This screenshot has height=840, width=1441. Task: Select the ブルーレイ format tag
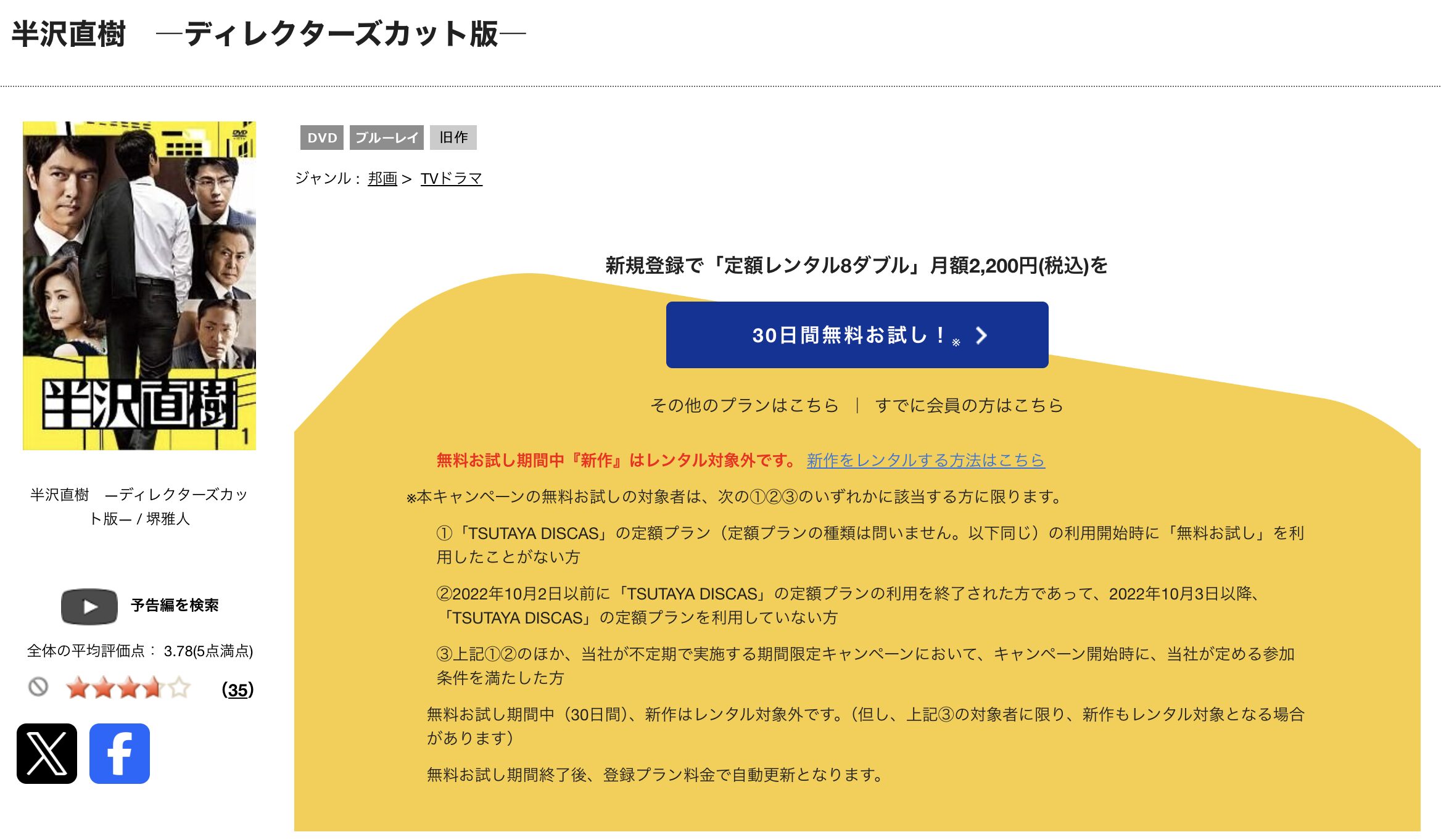387,138
